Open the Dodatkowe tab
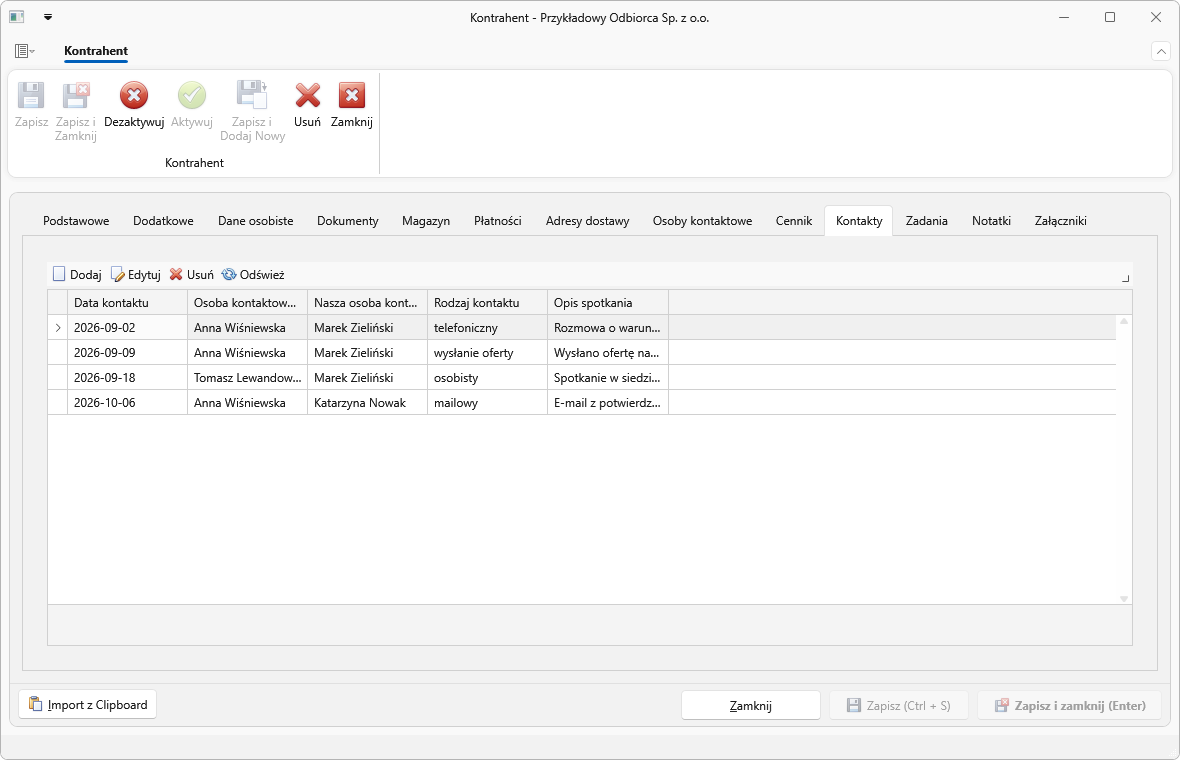 pyautogui.click(x=163, y=220)
